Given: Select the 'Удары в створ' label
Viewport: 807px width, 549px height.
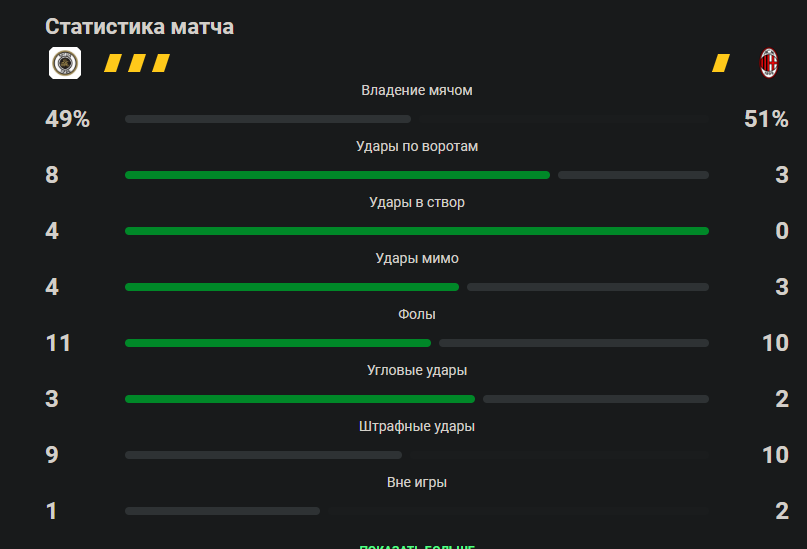Looking at the screenshot, I should 417,202.
